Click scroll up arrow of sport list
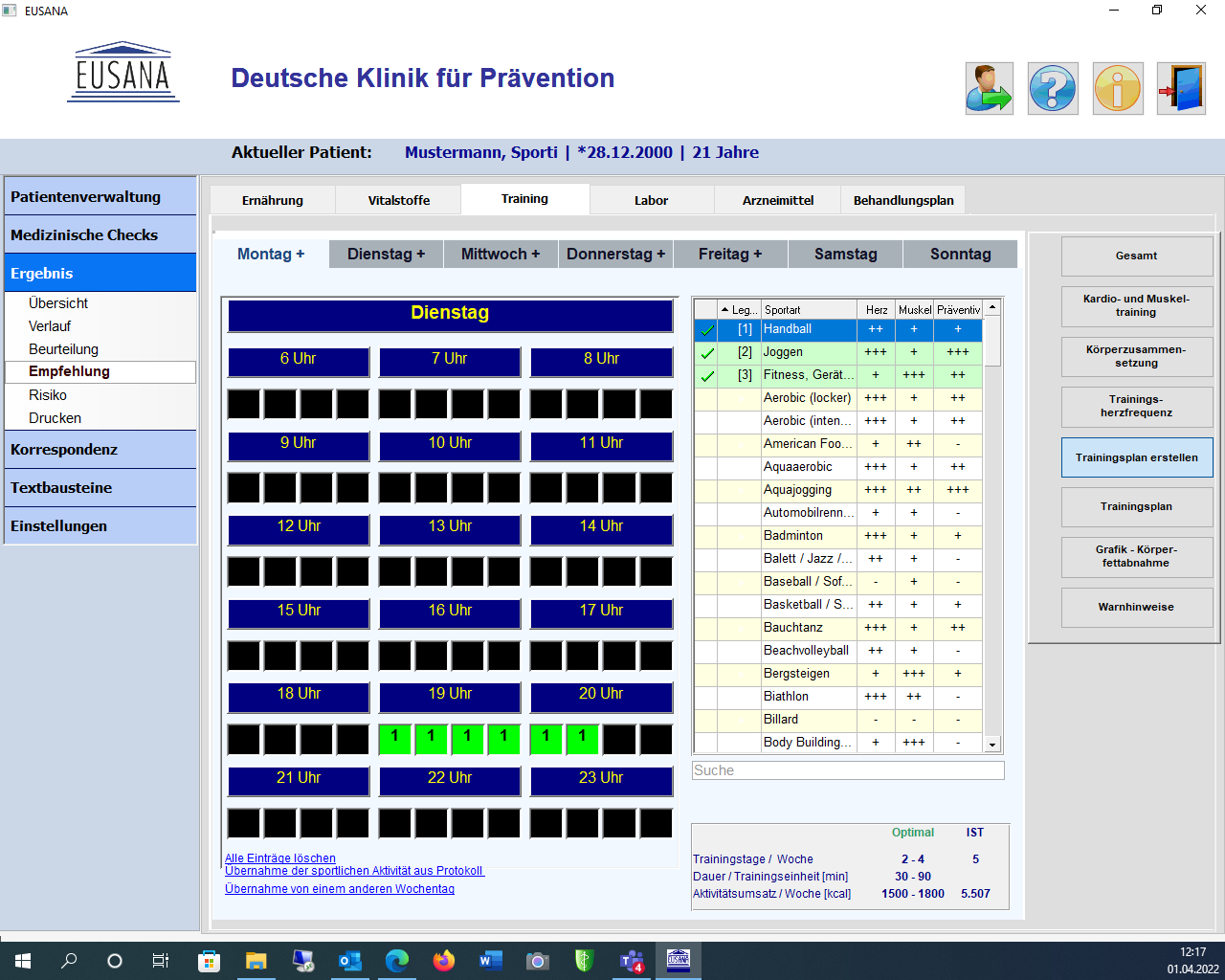Image resolution: width=1225 pixels, height=980 pixels. 992,307
